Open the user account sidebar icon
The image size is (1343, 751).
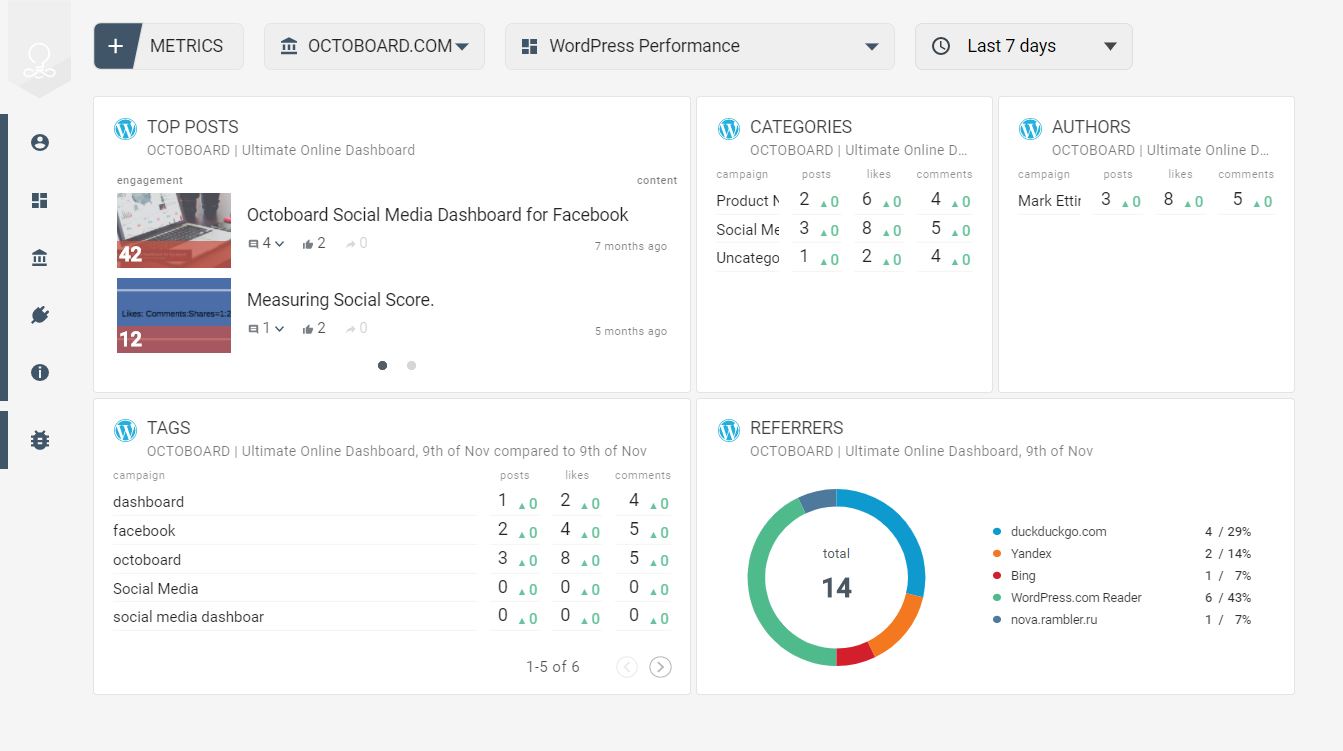[x=40, y=143]
